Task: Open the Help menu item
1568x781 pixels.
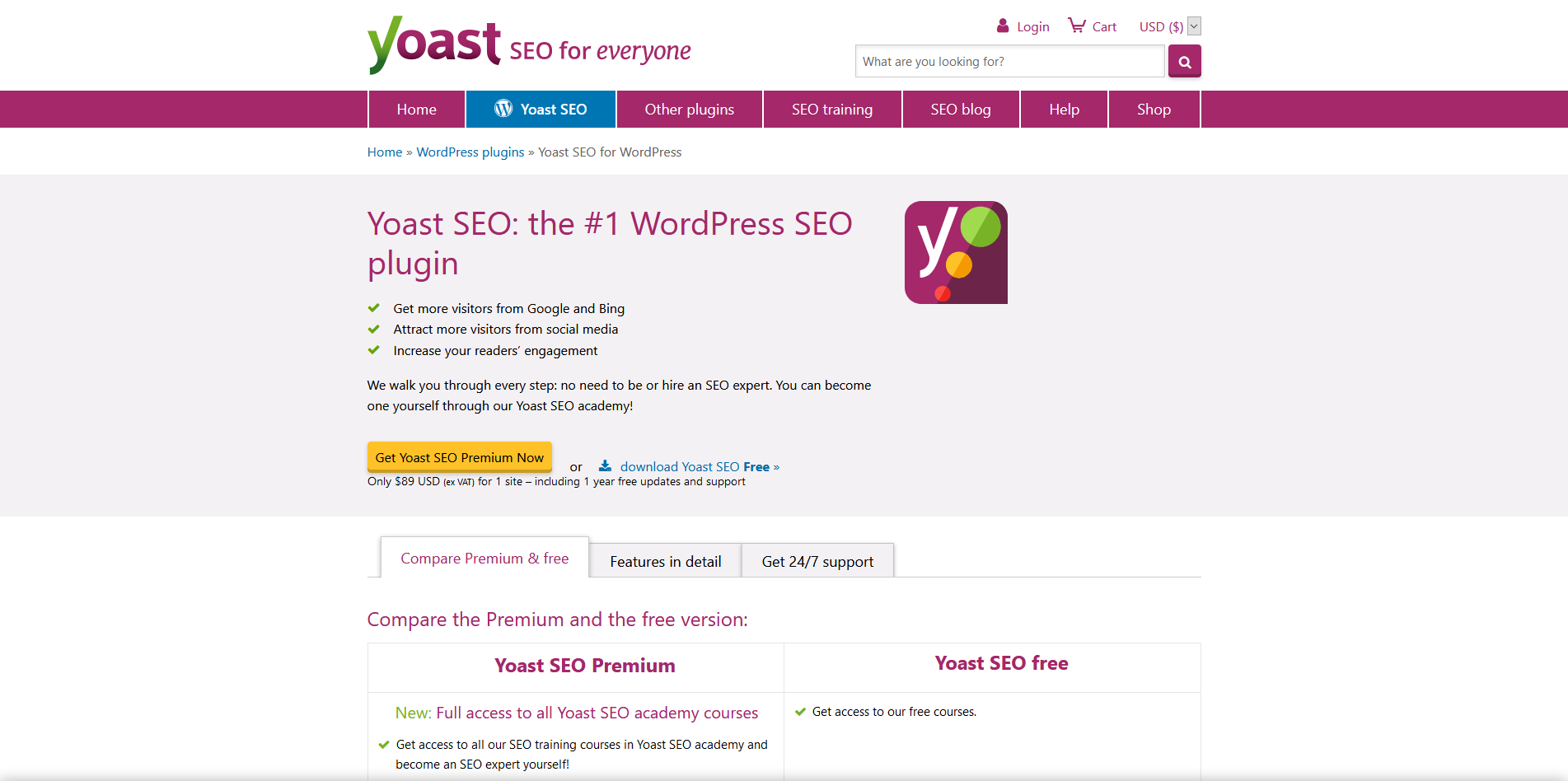Action: click(x=1064, y=110)
